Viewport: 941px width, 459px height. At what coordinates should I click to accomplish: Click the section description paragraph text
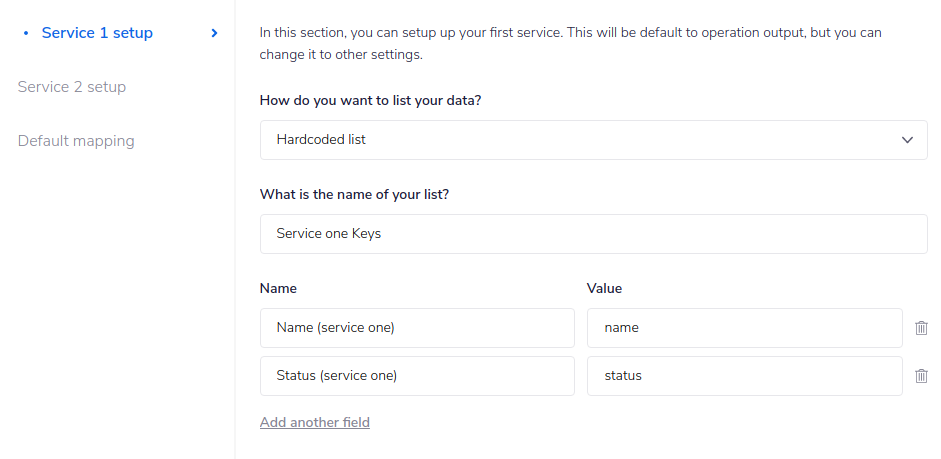570,43
